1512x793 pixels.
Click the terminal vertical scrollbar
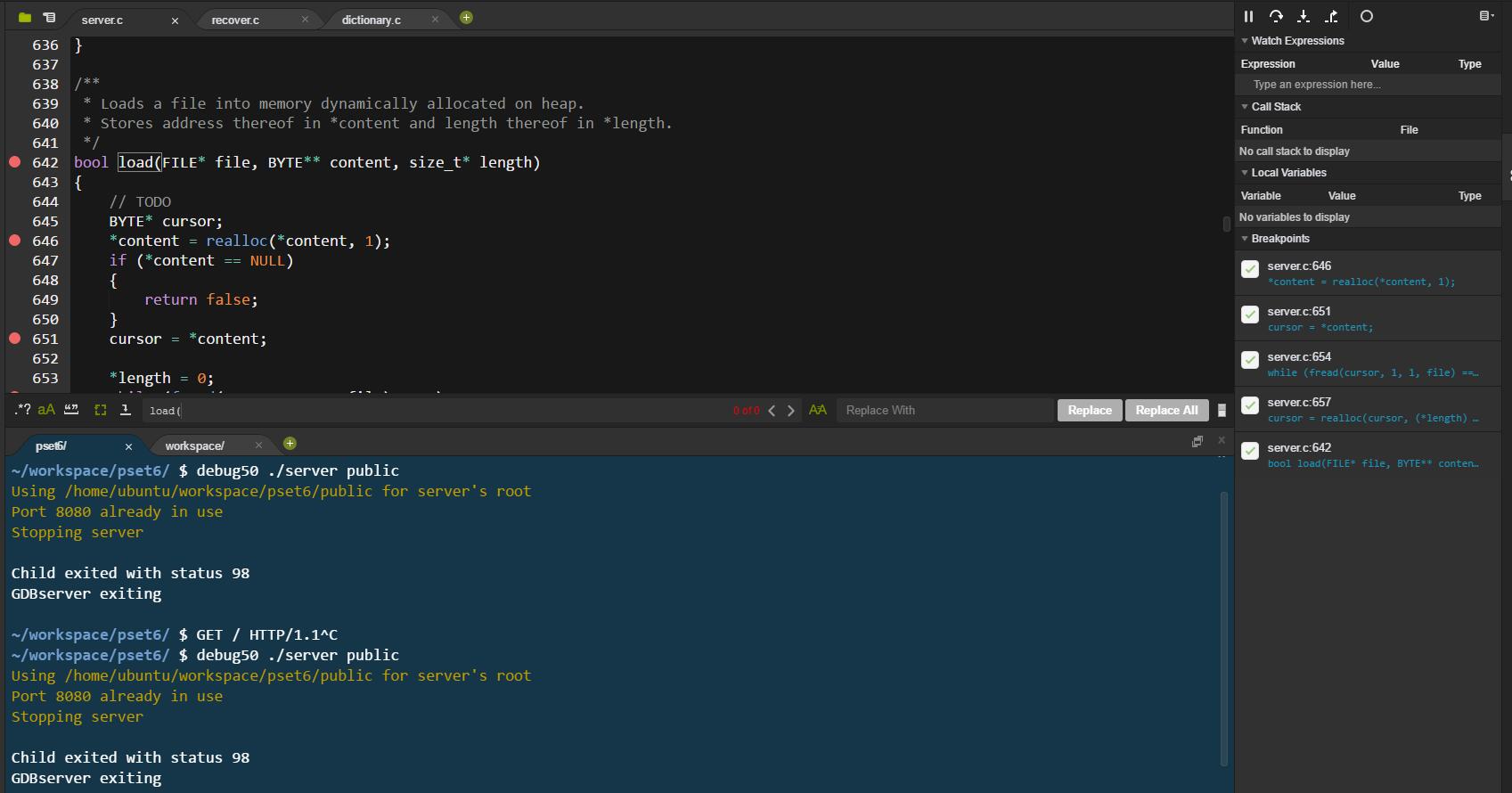[1224, 628]
